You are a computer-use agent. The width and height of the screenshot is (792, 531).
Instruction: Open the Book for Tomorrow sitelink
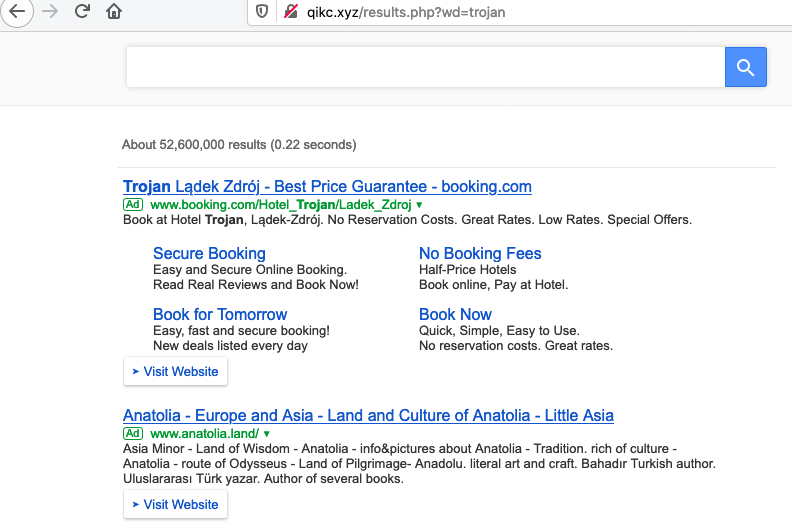[x=220, y=314]
